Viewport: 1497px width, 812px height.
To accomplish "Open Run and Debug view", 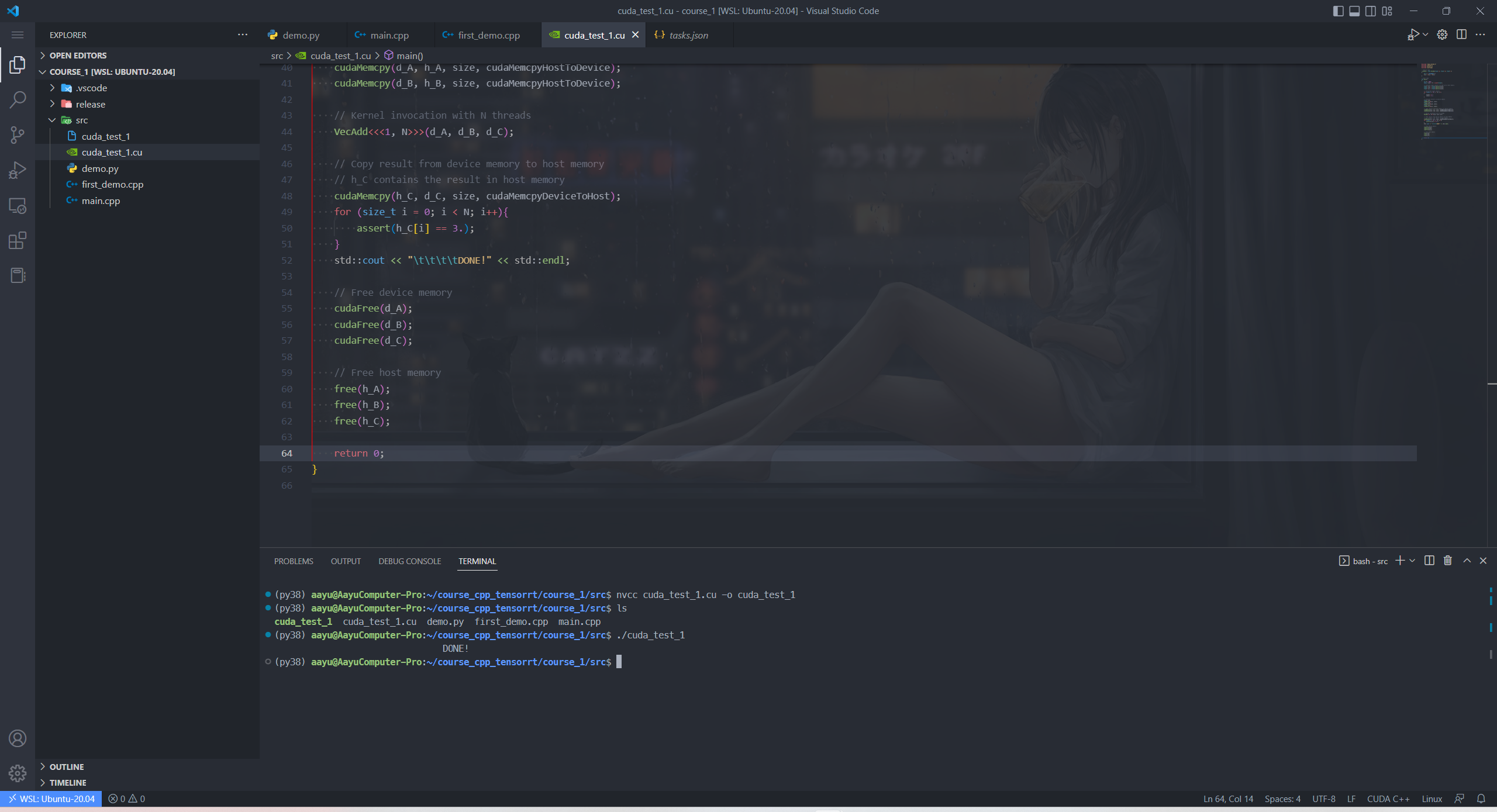I will [18, 170].
